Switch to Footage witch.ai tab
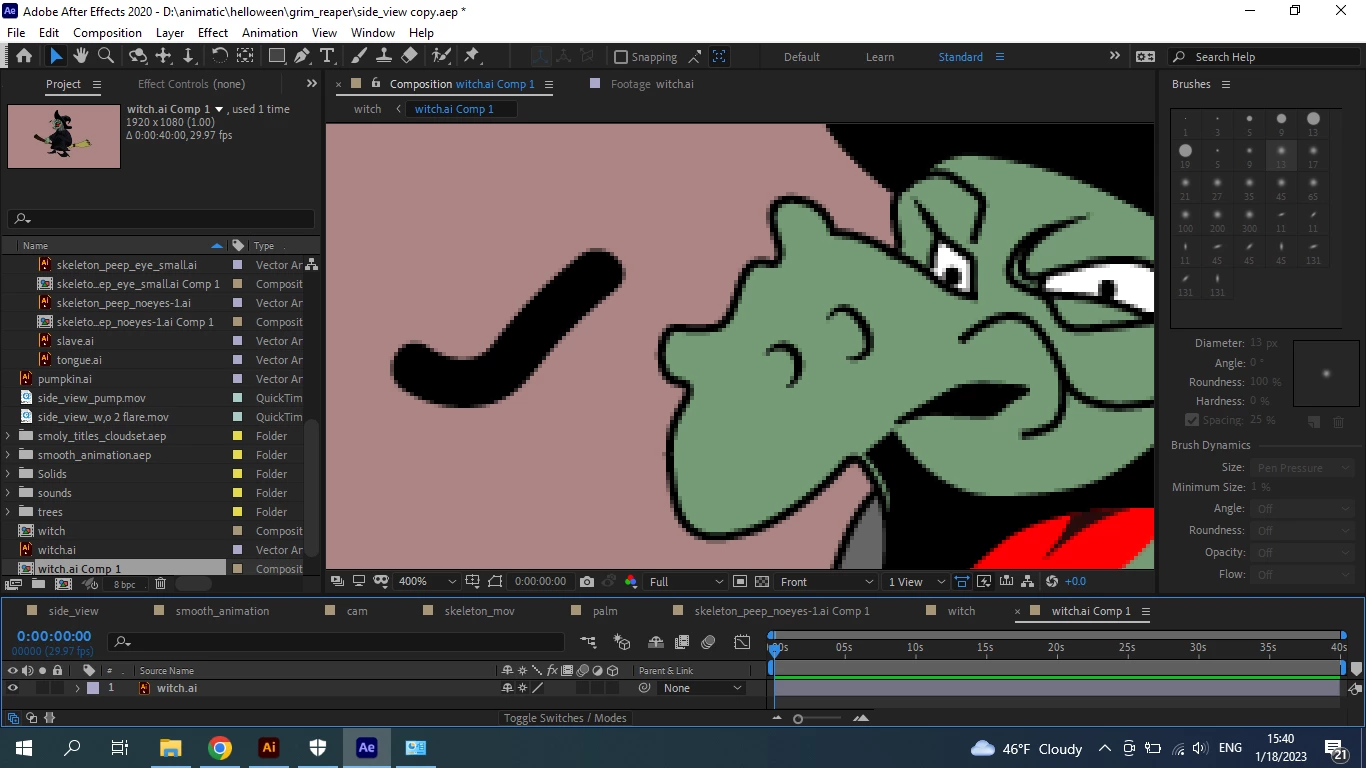The width and height of the screenshot is (1366, 768). (652, 84)
